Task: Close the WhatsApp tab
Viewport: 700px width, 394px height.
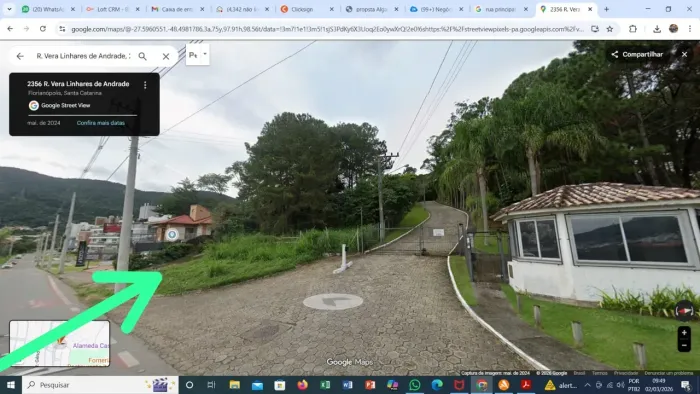Action: pos(73,9)
